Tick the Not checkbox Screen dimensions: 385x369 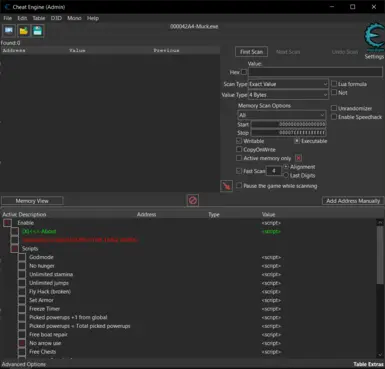[x=334, y=92]
